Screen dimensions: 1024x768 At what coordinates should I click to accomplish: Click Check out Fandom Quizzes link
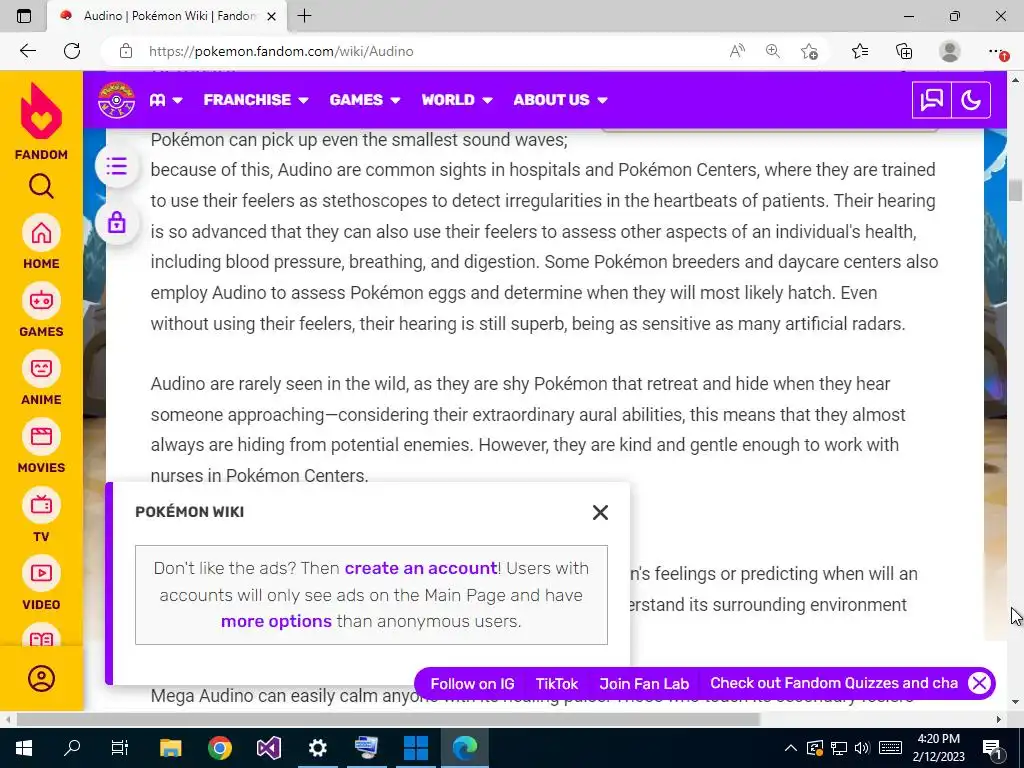(833, 683)
